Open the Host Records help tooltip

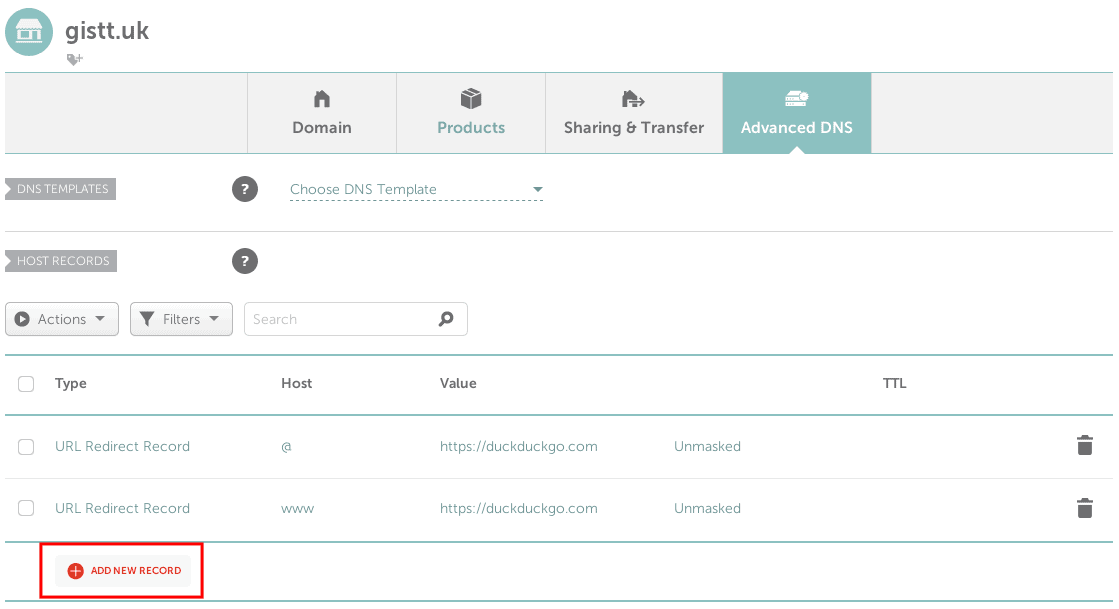[x=245, y=261]
